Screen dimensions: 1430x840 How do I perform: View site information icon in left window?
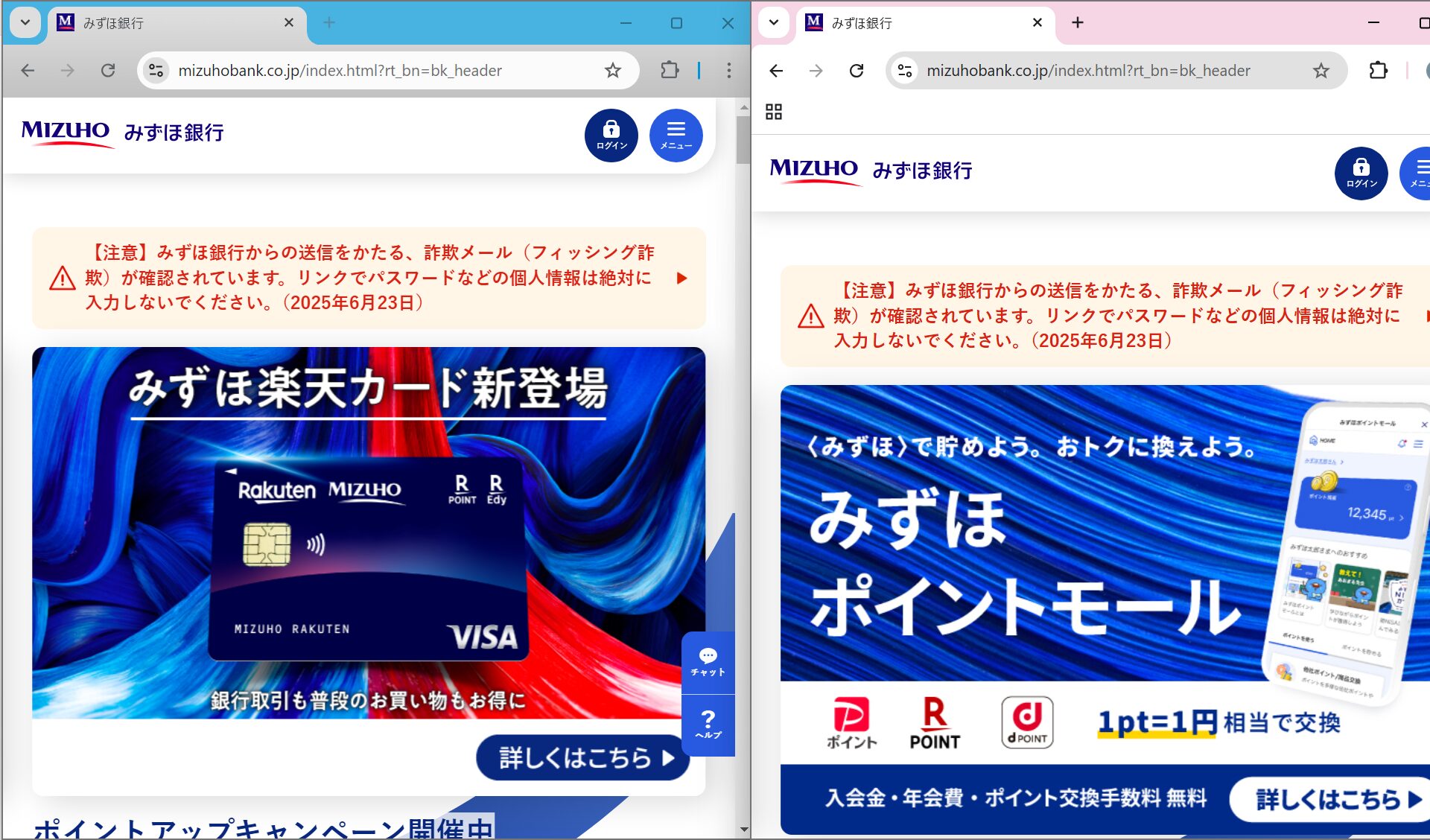click(x=156, y=70)
